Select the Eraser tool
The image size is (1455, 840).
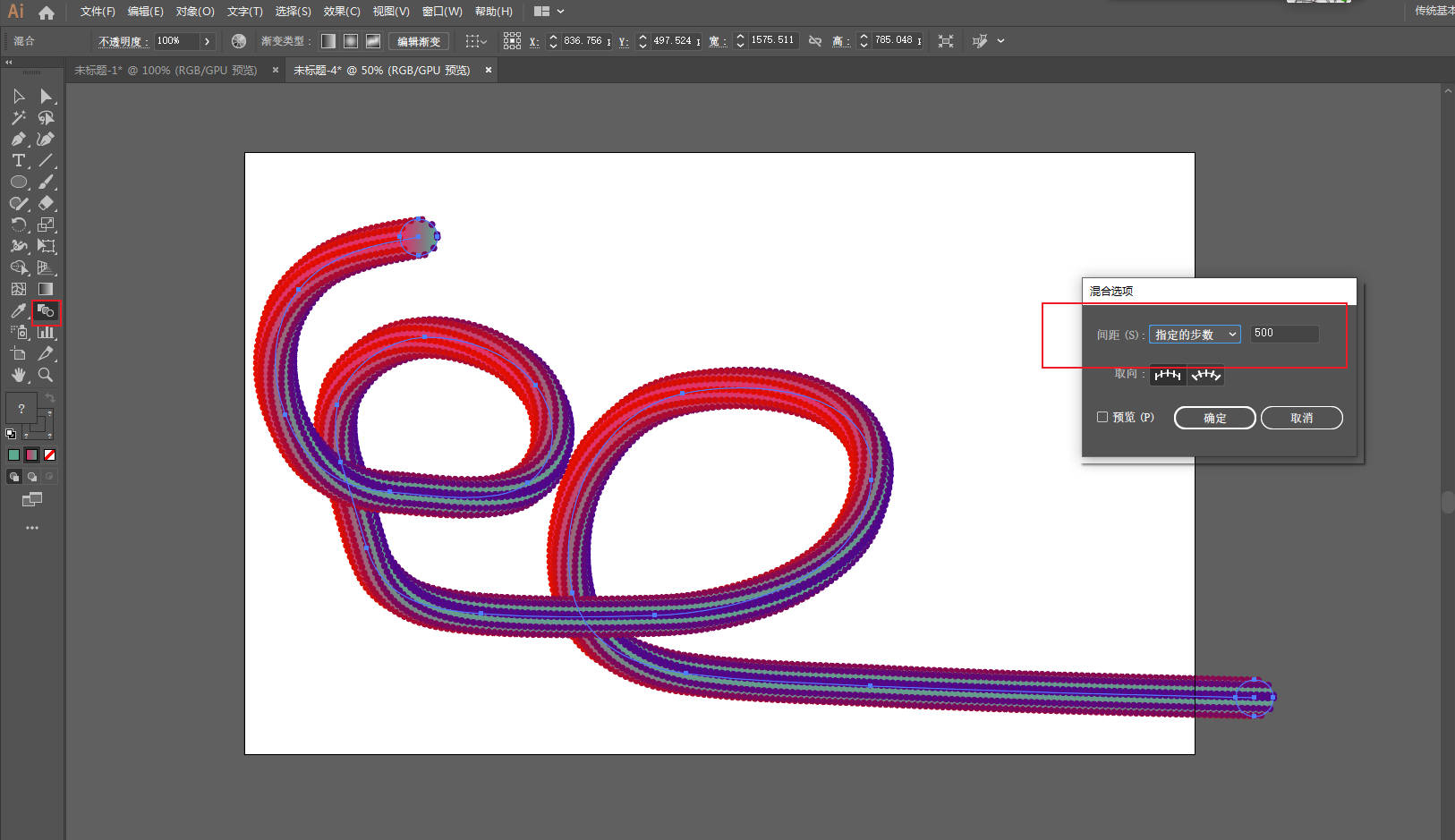46,204
